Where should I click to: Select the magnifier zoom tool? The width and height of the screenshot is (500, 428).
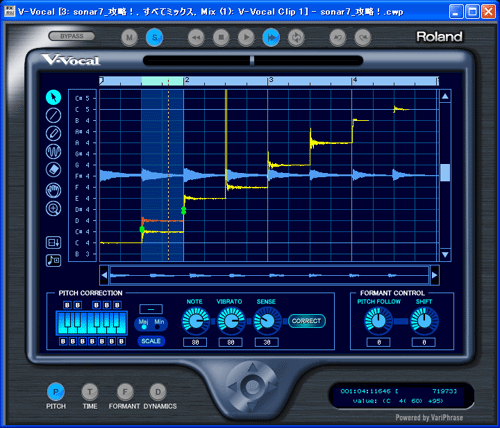coord(53,209)
